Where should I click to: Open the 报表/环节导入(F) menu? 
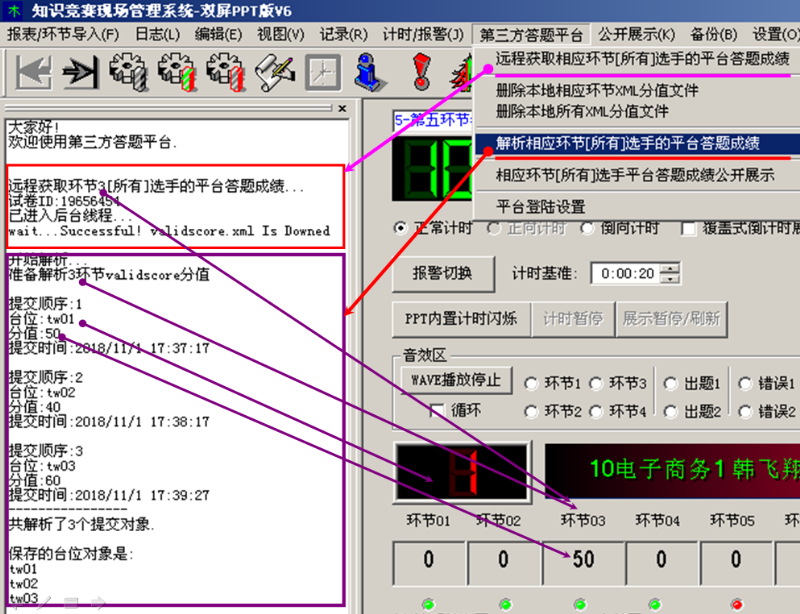tap(63, 34)
